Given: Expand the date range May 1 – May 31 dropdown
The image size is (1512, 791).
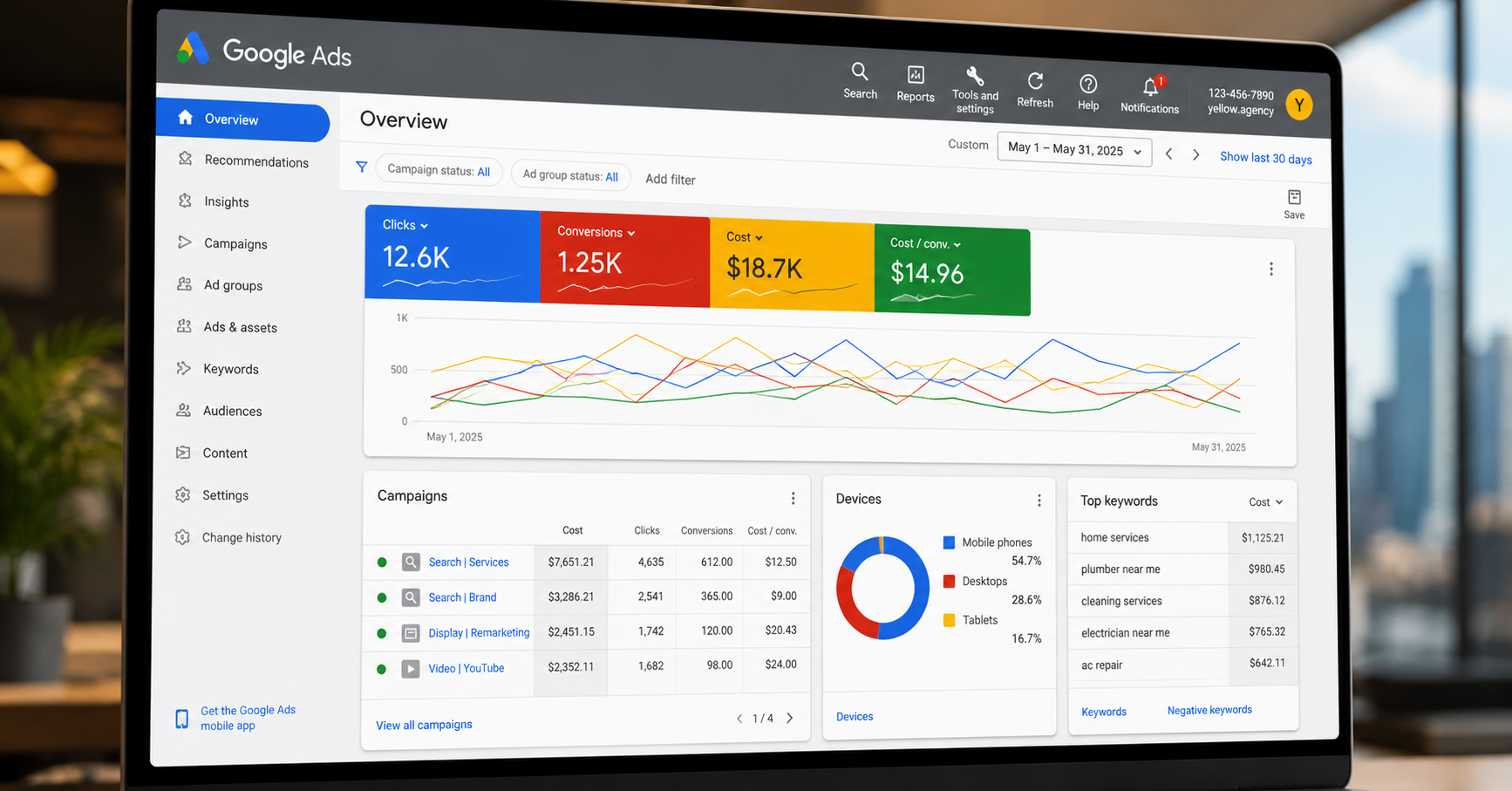Looking at the screenshot, I should click(x=1074, y=149).
